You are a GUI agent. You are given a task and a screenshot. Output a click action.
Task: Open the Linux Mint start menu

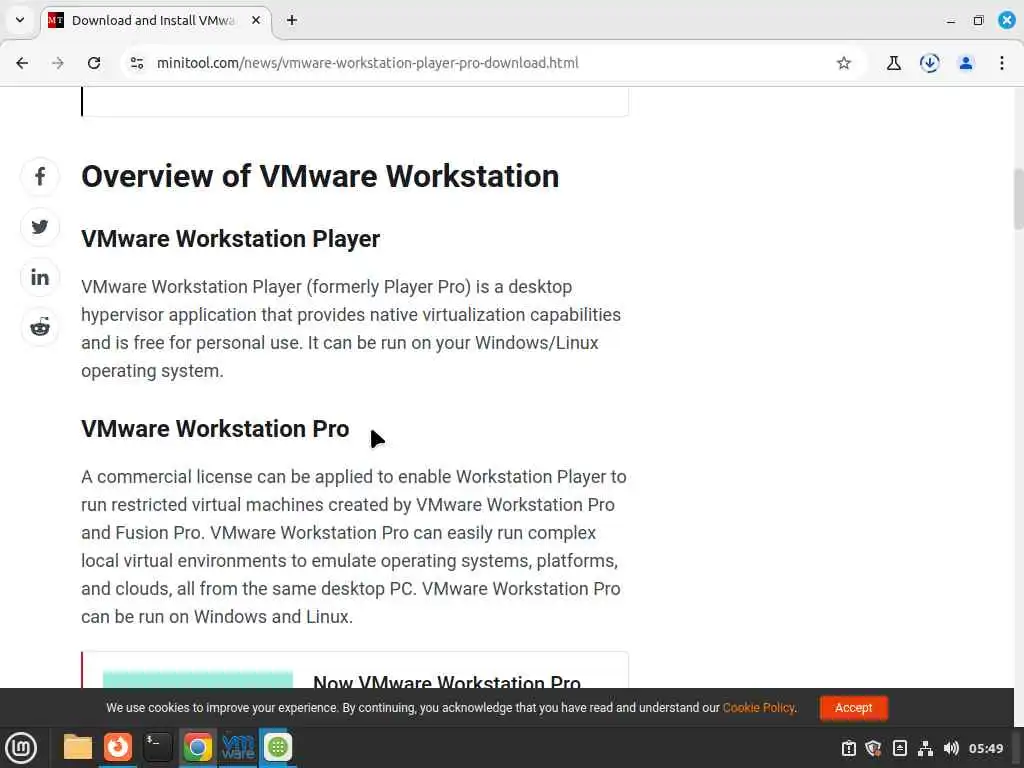coord(21,748)
